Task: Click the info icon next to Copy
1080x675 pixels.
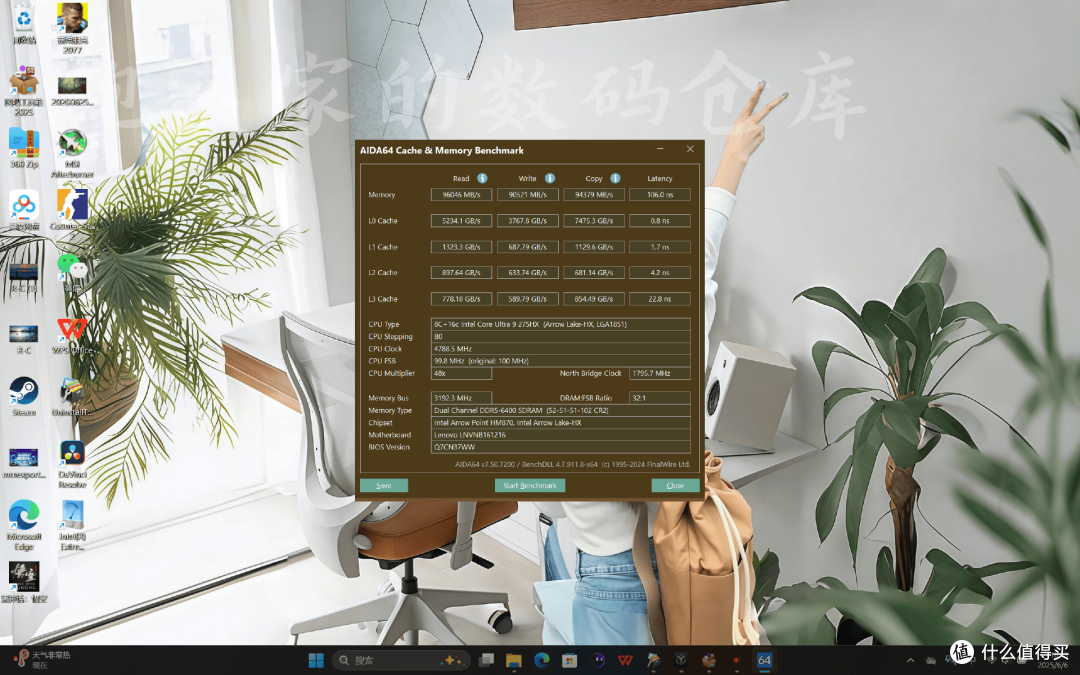Action: coord(615,178)
